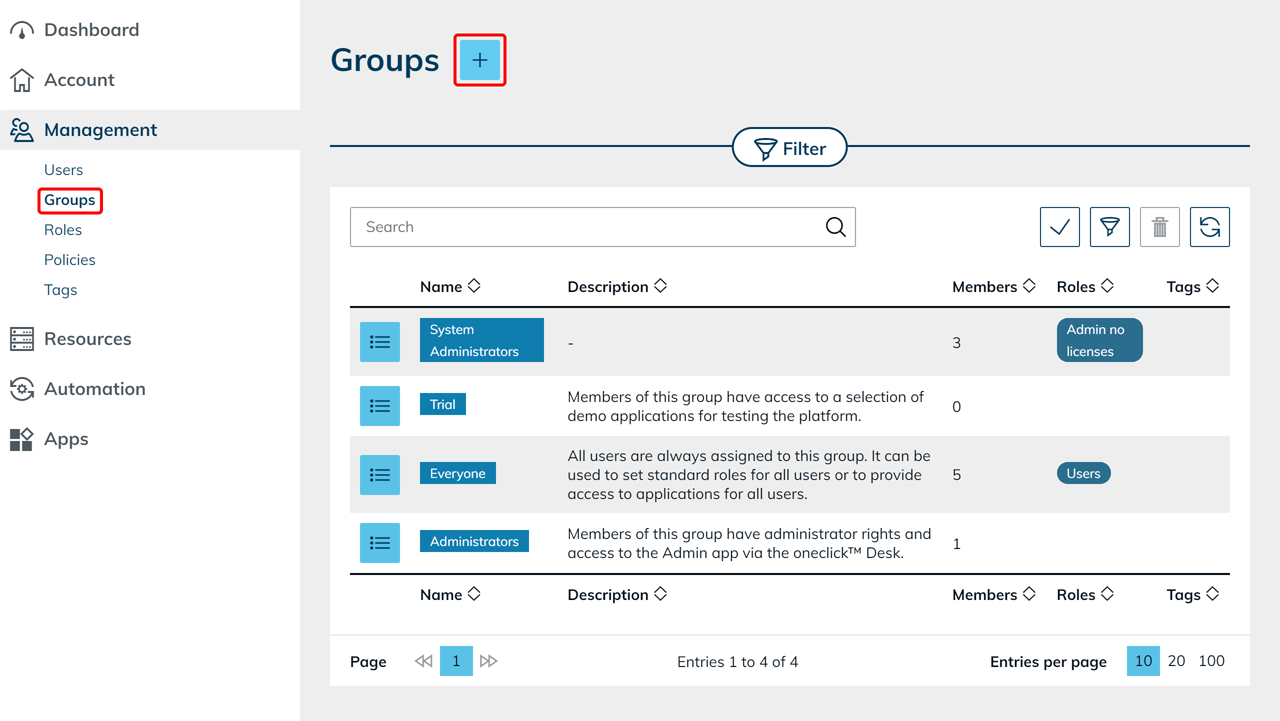Open the Administrators group

click(x=474, y=541)
